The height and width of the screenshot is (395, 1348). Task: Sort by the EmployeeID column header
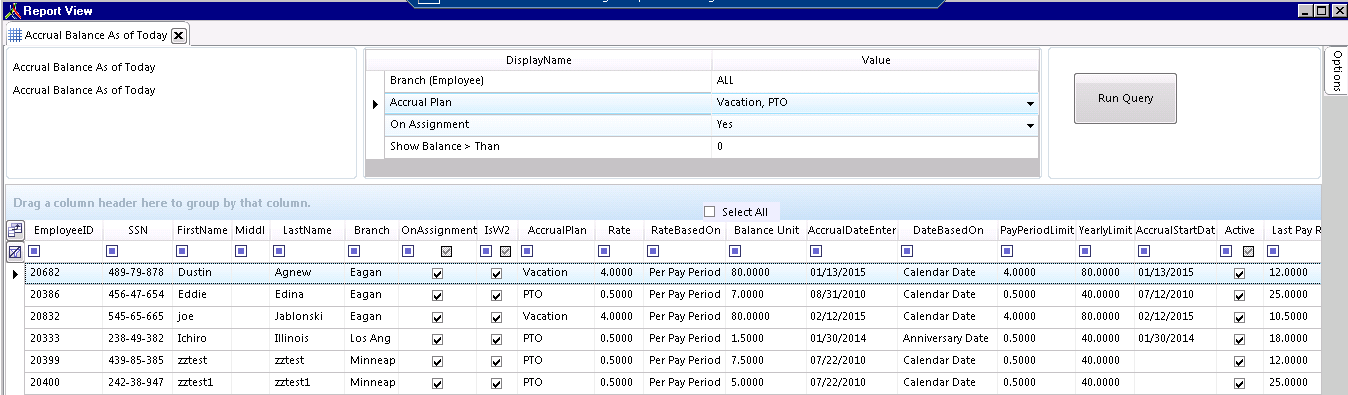[64, 230]
